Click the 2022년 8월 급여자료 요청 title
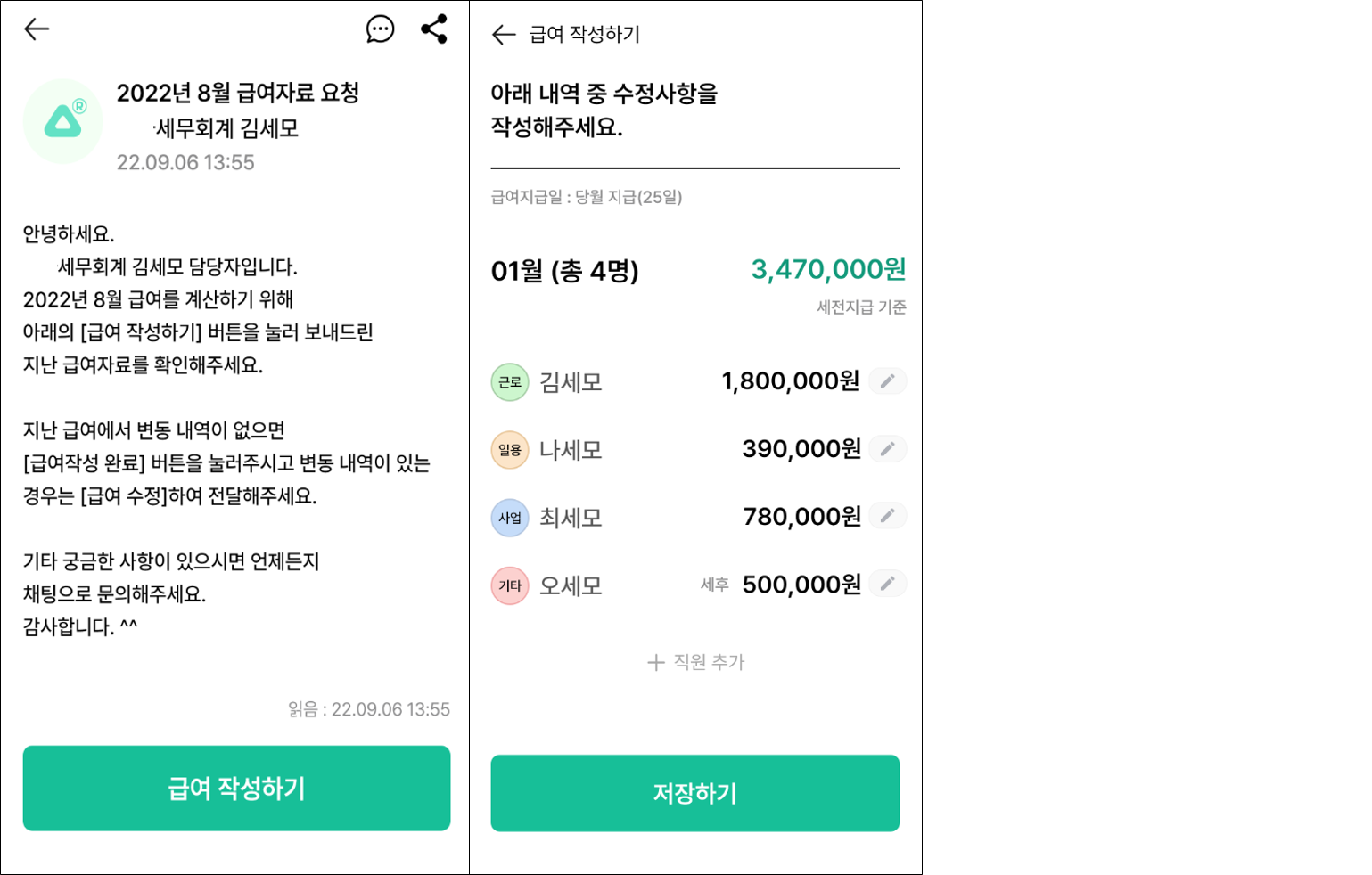Image resolution: width=1372 pixels, height=875 pixels. (238, 93)
